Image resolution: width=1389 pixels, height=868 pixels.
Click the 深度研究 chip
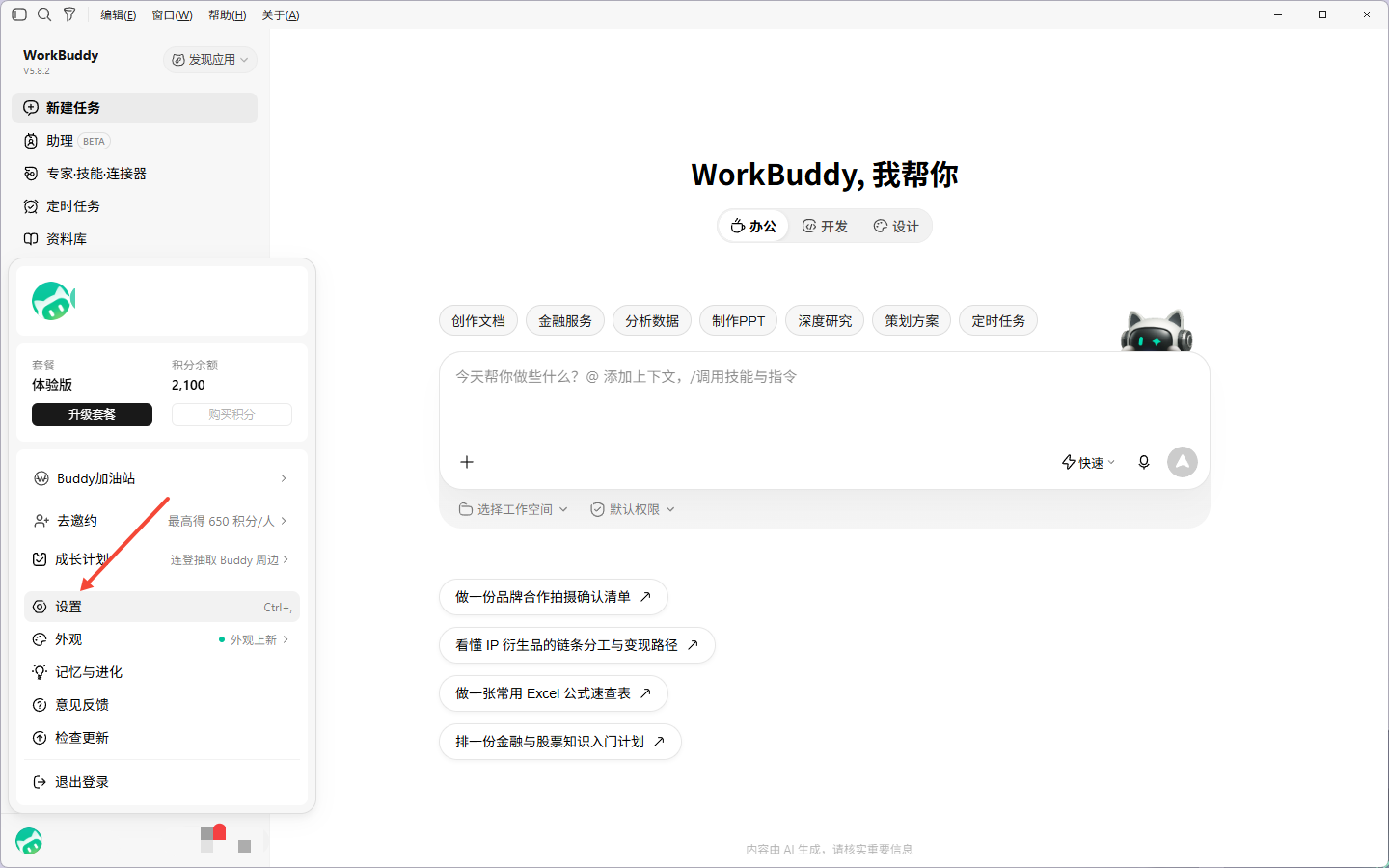coord(825,321)
